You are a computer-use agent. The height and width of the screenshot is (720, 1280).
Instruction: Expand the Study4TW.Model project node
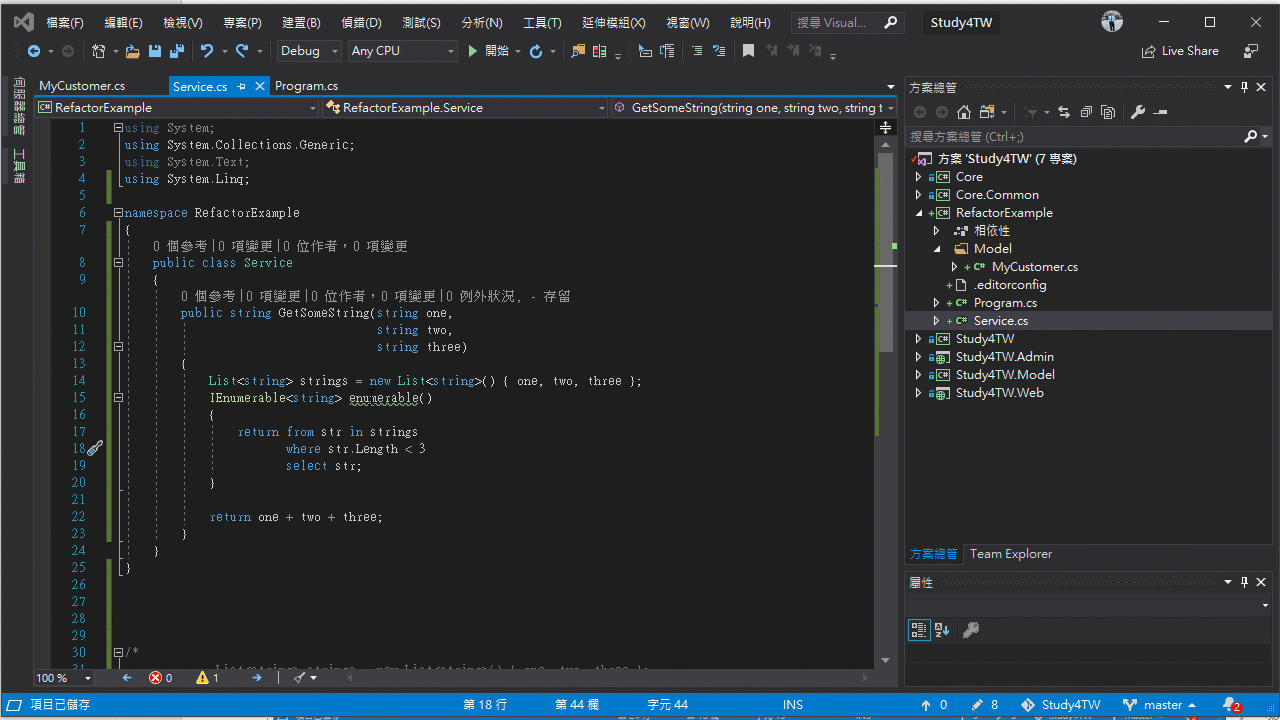tap(918, 374)
